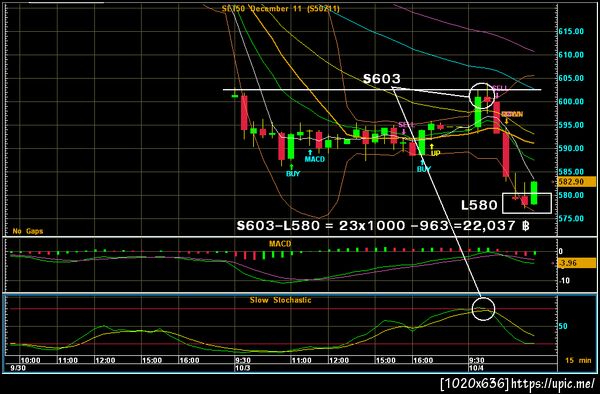
Task: Click the 15 min timeframe label
Action: click(578, 360)
